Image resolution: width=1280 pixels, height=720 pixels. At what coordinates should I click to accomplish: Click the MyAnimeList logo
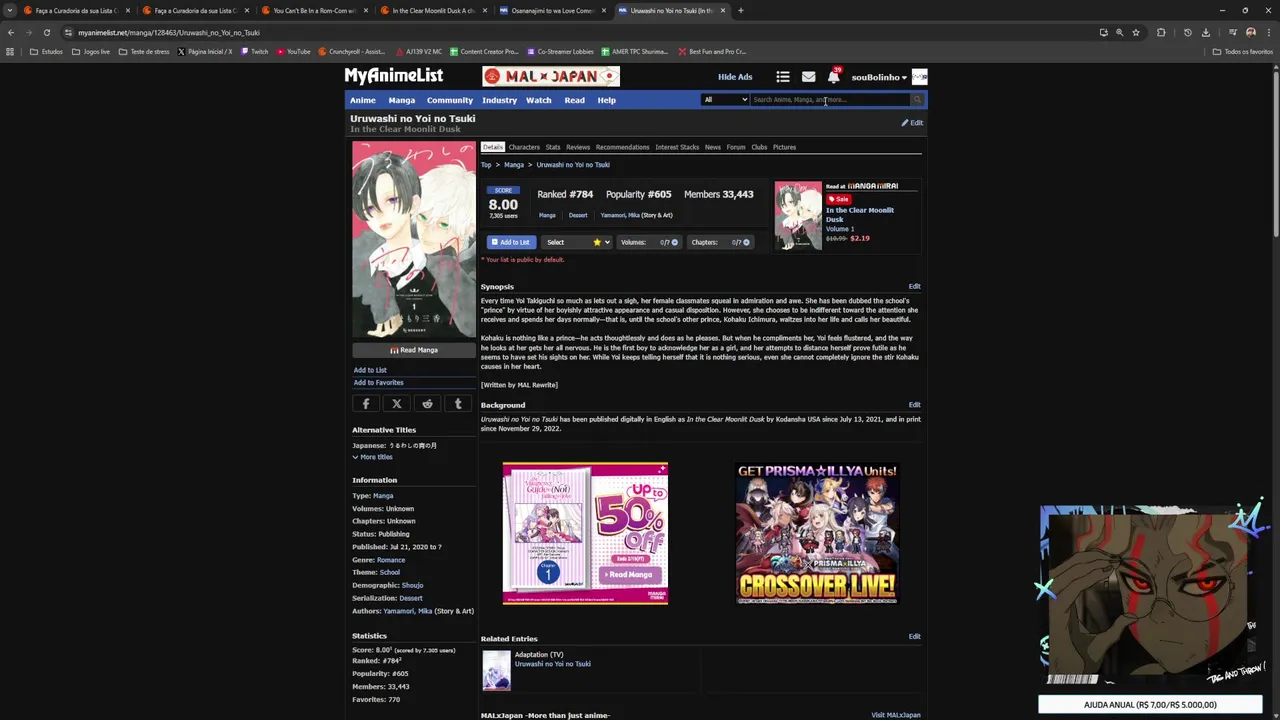[394, 76]
